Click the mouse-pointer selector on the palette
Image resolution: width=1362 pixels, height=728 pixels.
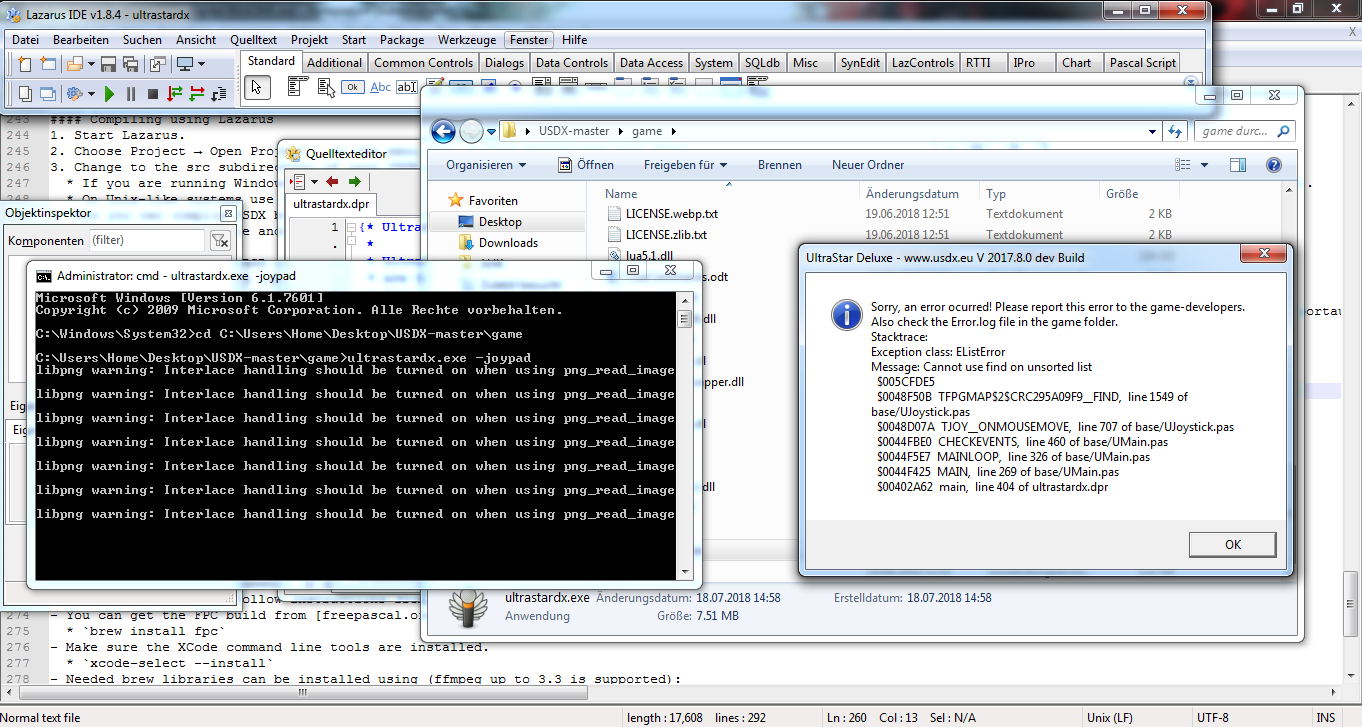click(258, 87)
